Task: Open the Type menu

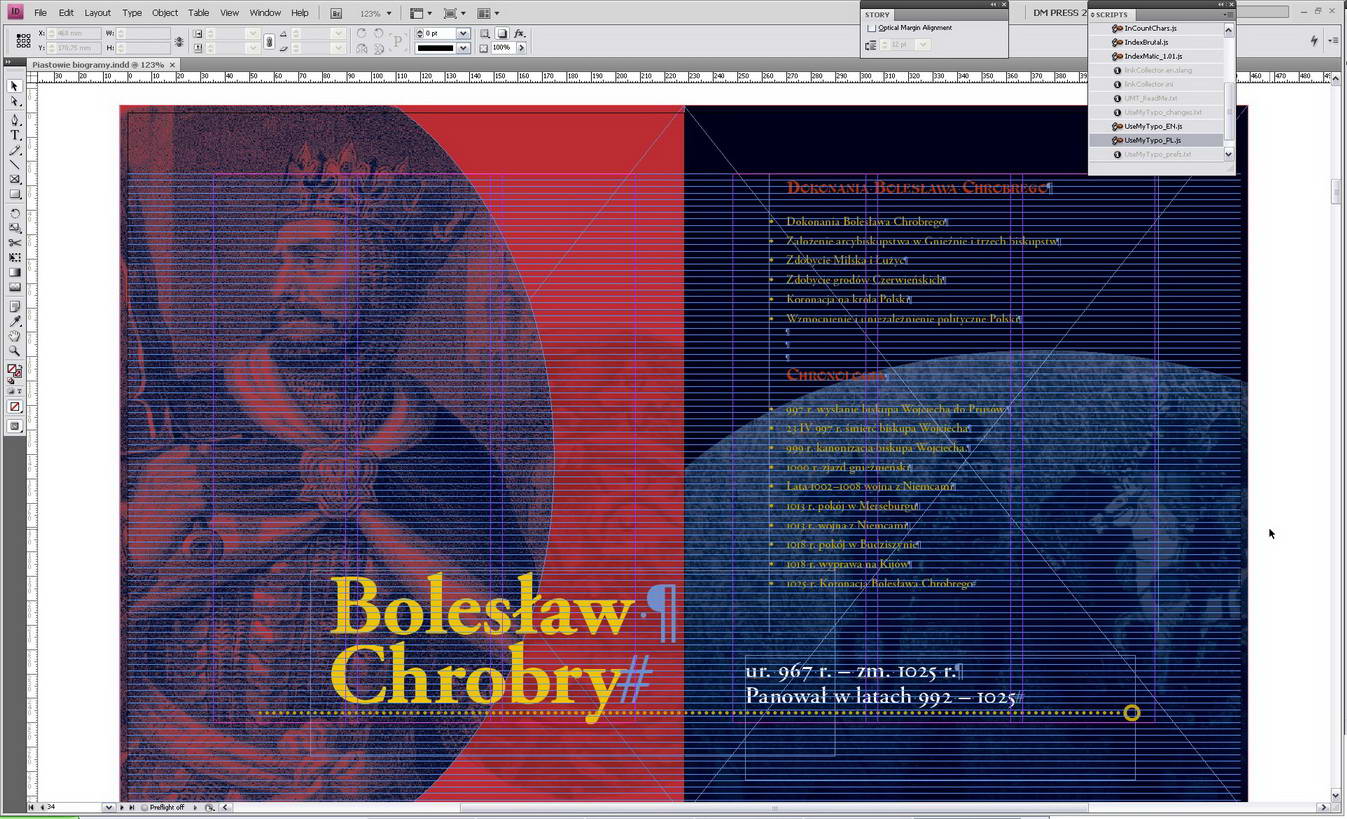Action: coord(132,13)
